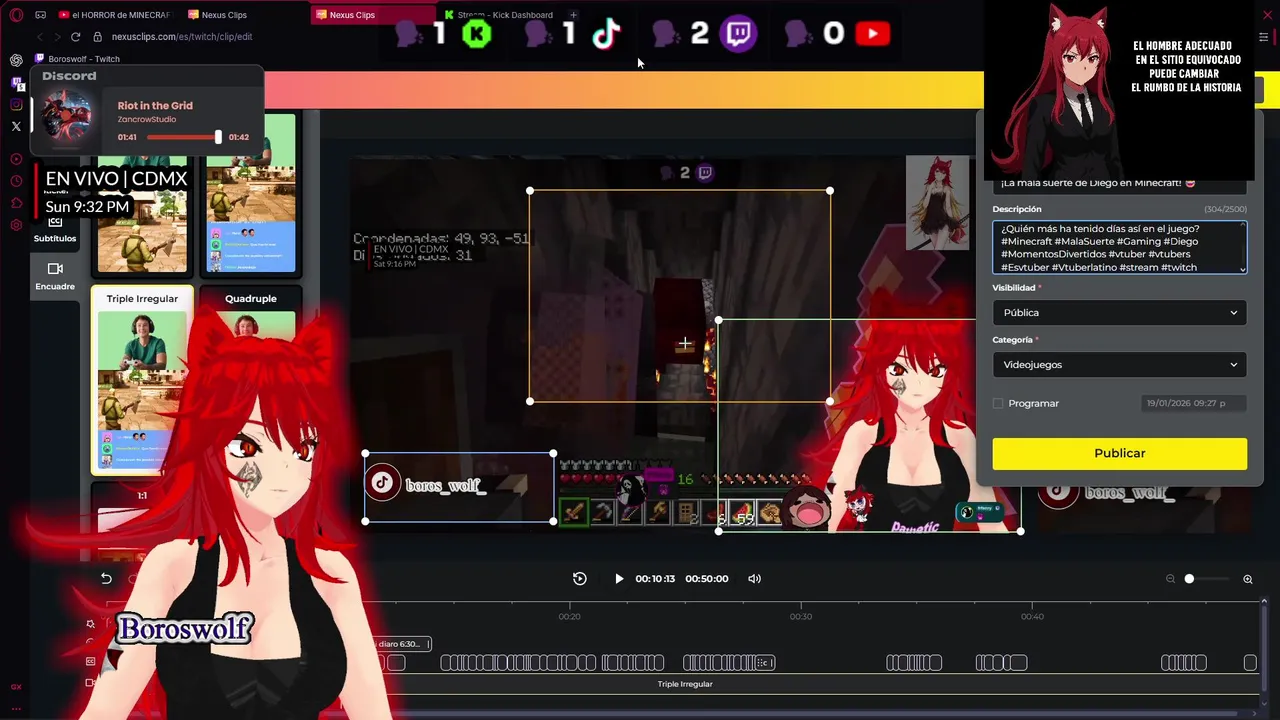The width and height of the screenshot is (1280, 720).
Task: Zoom in the timeline
Action: pos(1248,579)
